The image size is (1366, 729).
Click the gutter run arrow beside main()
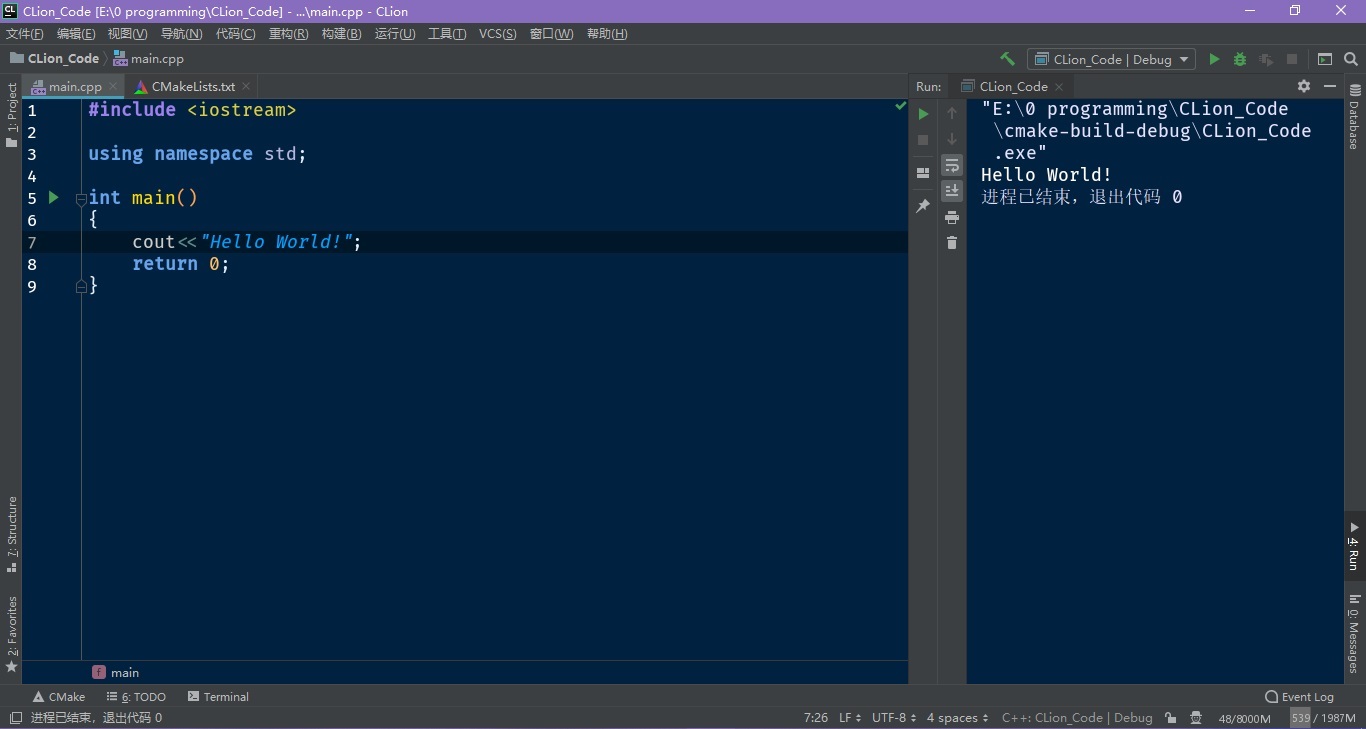54,198
